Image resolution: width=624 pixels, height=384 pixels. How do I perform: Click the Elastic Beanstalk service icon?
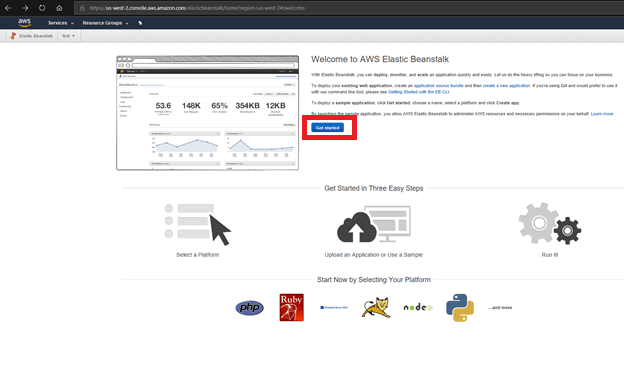(13, 36)
